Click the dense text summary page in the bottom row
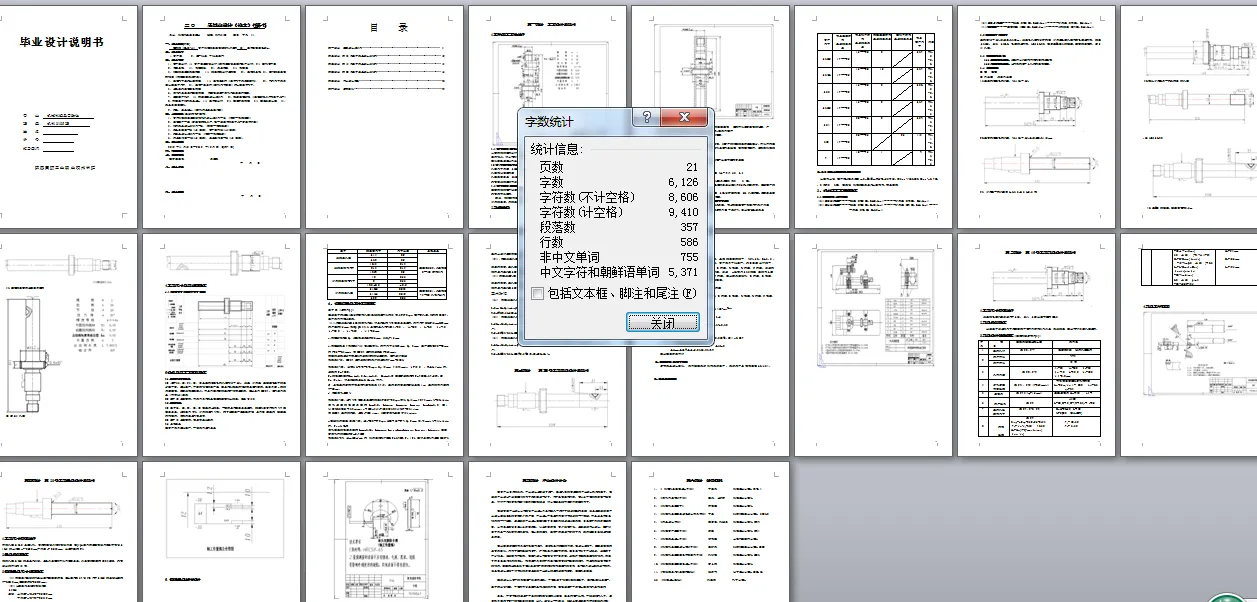Viewport: 1257px width, 602px height. [x=545, y=530]
